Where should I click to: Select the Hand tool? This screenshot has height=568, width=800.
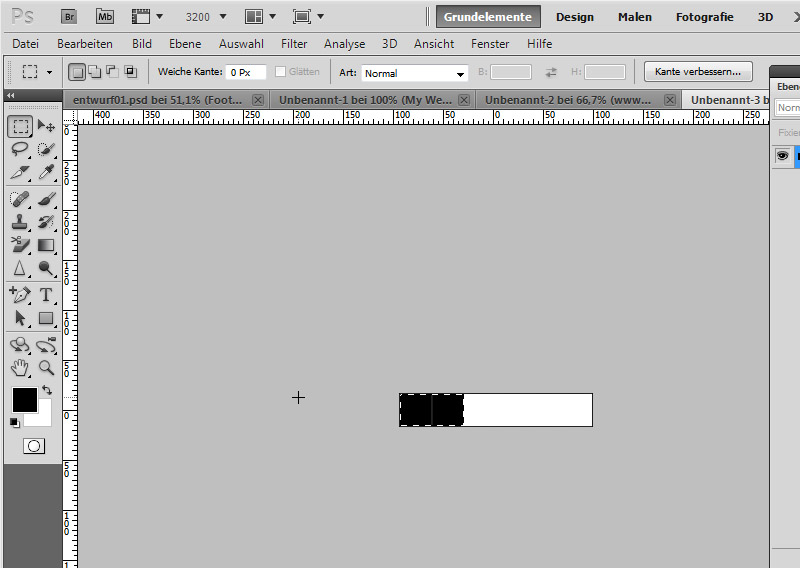point(20,368)
